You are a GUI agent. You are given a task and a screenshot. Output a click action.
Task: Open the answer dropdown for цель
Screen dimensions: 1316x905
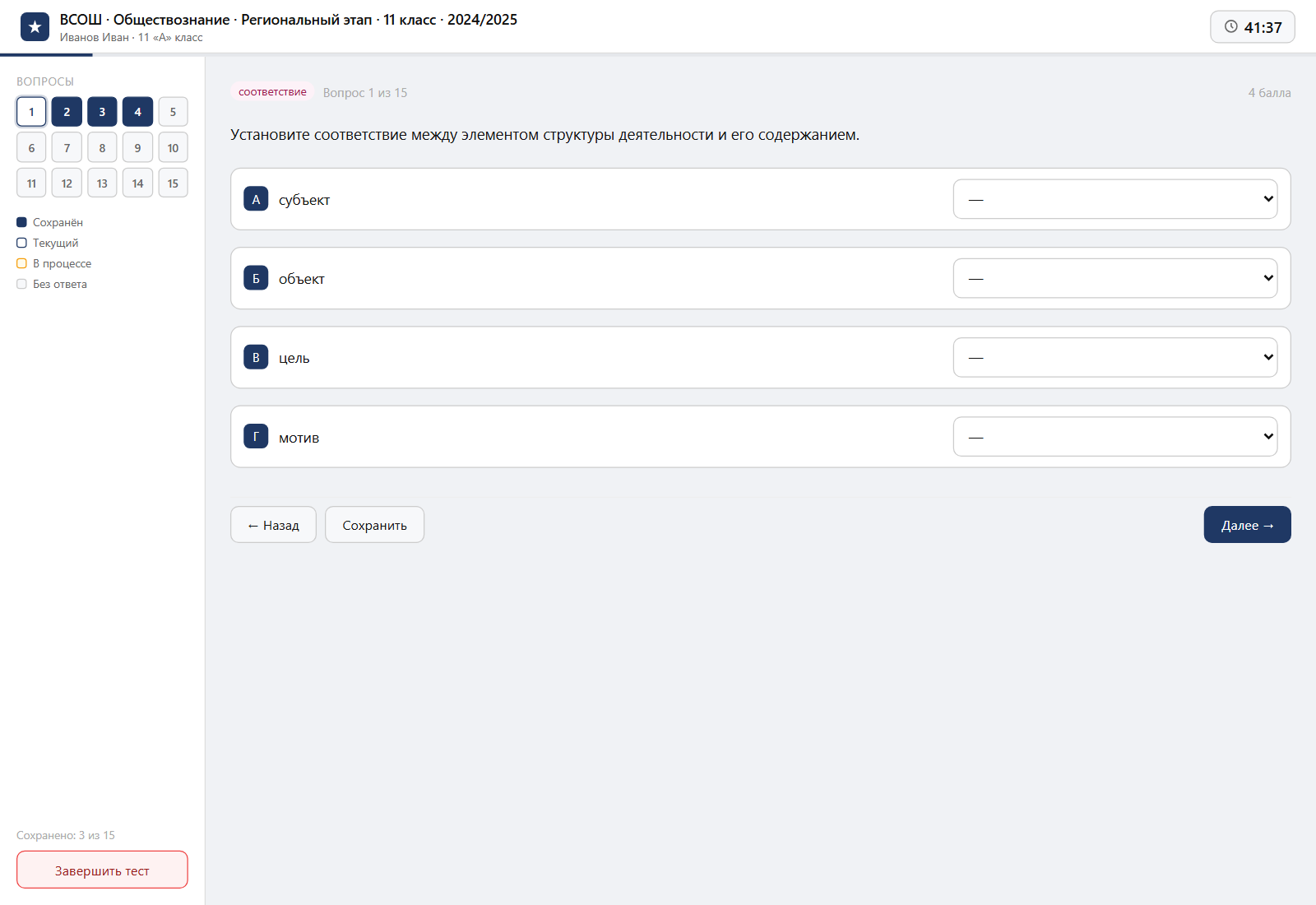pyautogui.click(x=1115, y=357)
